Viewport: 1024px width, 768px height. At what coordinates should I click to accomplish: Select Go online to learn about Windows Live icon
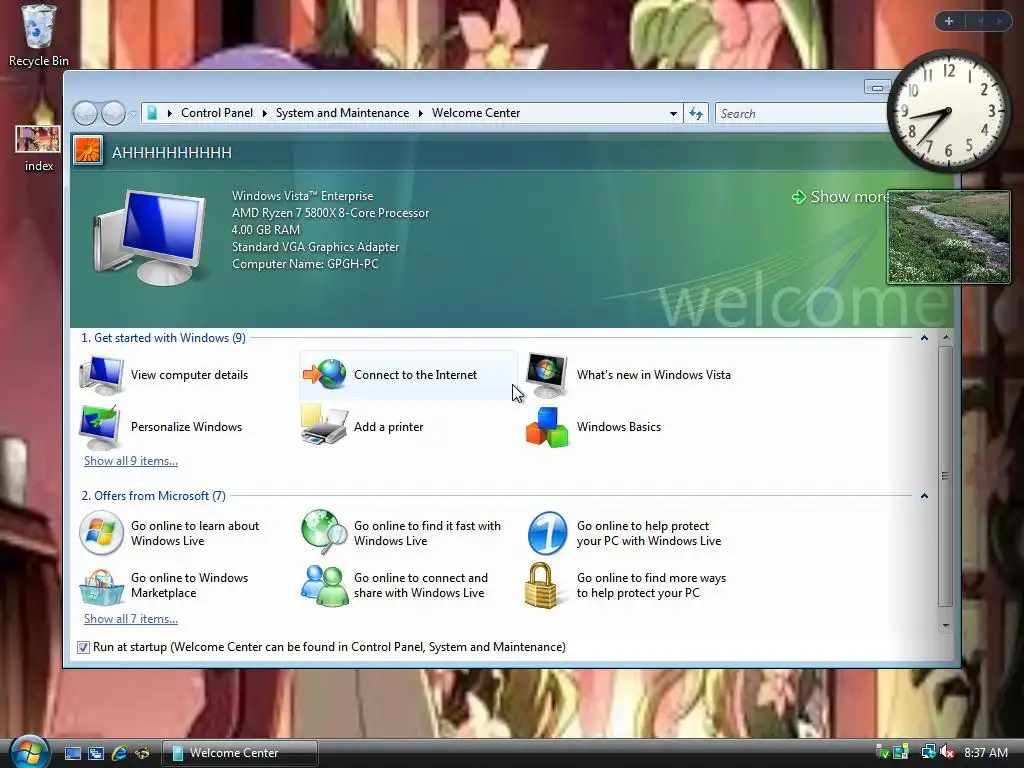click(x=101, y=533)
